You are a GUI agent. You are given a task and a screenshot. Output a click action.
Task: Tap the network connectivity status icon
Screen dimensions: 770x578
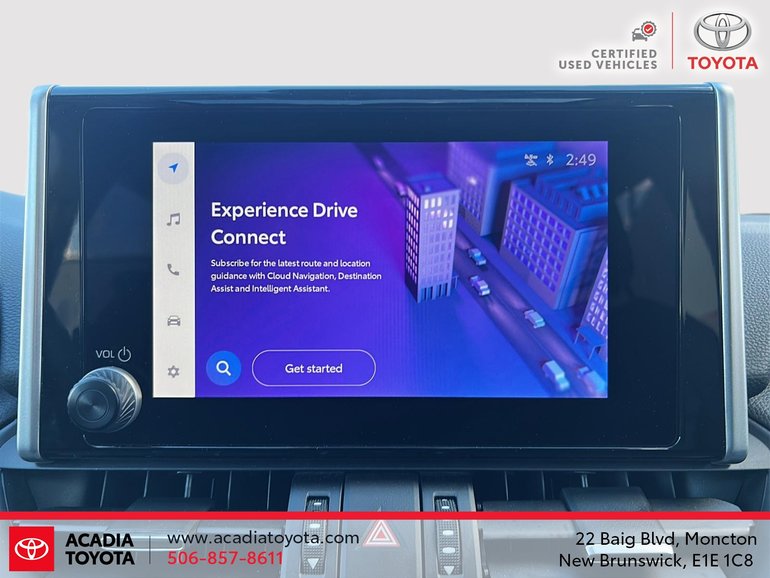tap(531, 159)
